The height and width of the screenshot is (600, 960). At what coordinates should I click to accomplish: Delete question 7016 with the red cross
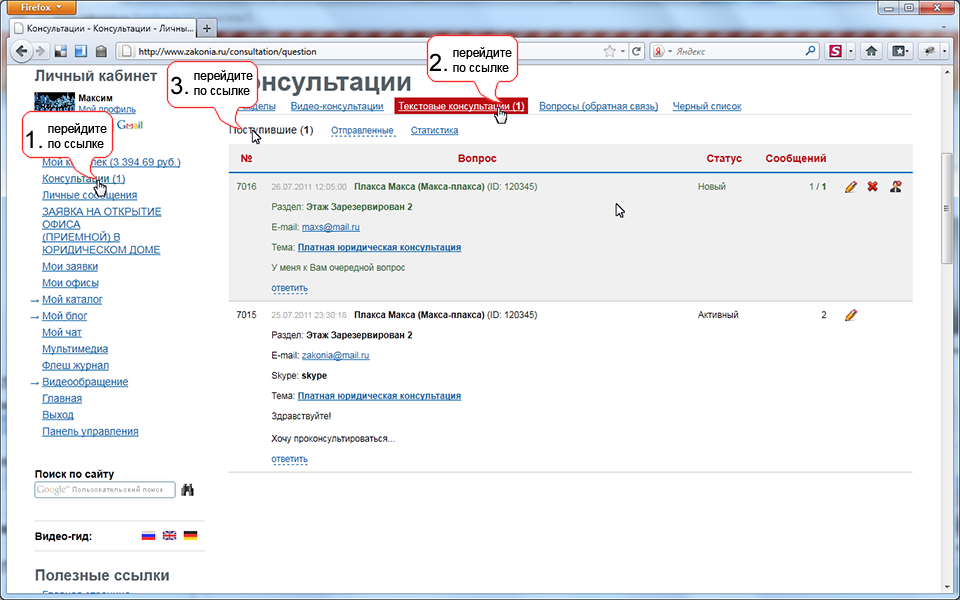click(873, 187)
